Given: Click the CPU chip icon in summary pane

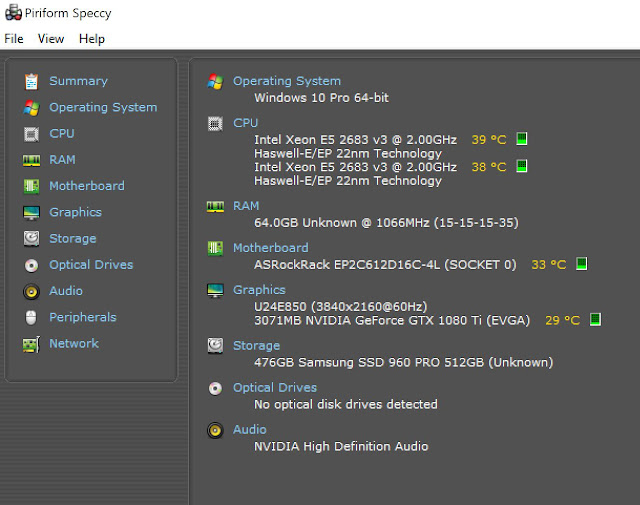Looking at the screenshot, I should click(x=215, y=124).
